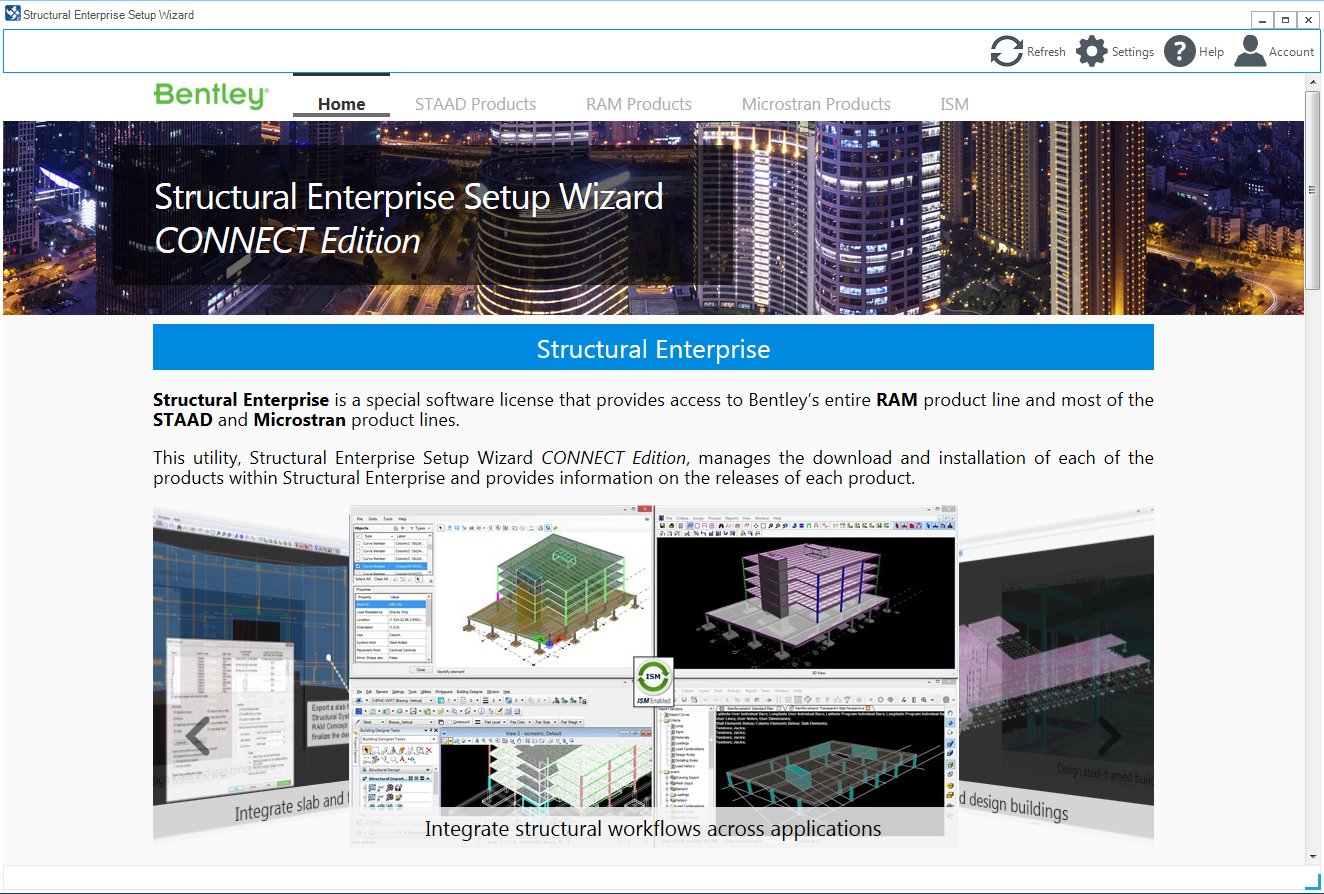Screen dimensions: 1324x894
Task: Open Settings via the gear icon
Action: click(x=1091, y=51)
